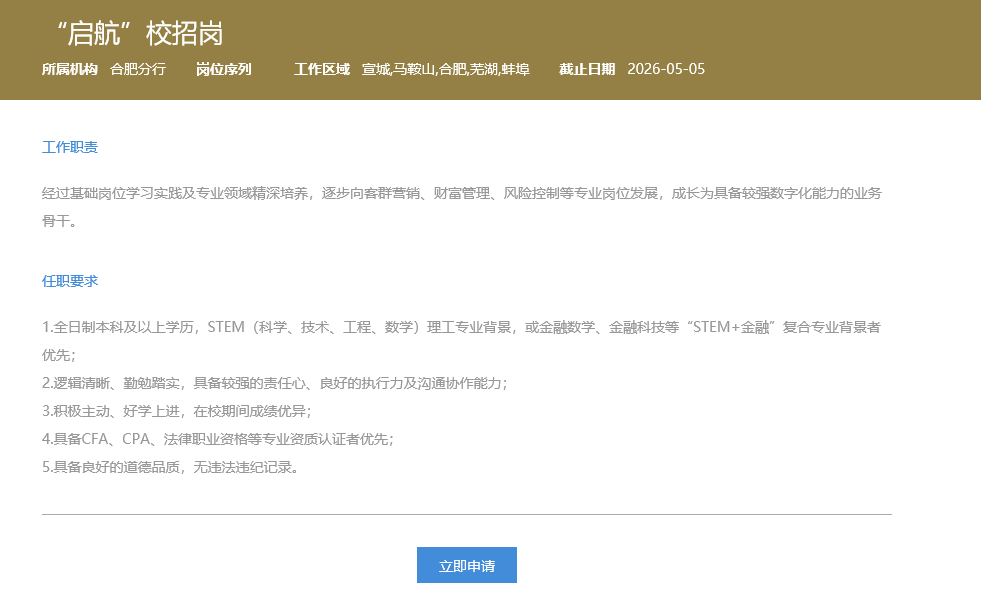This screenshot has width=981, height=591.
Task: Click the 截止日期 label
Action: pos(587,70)
